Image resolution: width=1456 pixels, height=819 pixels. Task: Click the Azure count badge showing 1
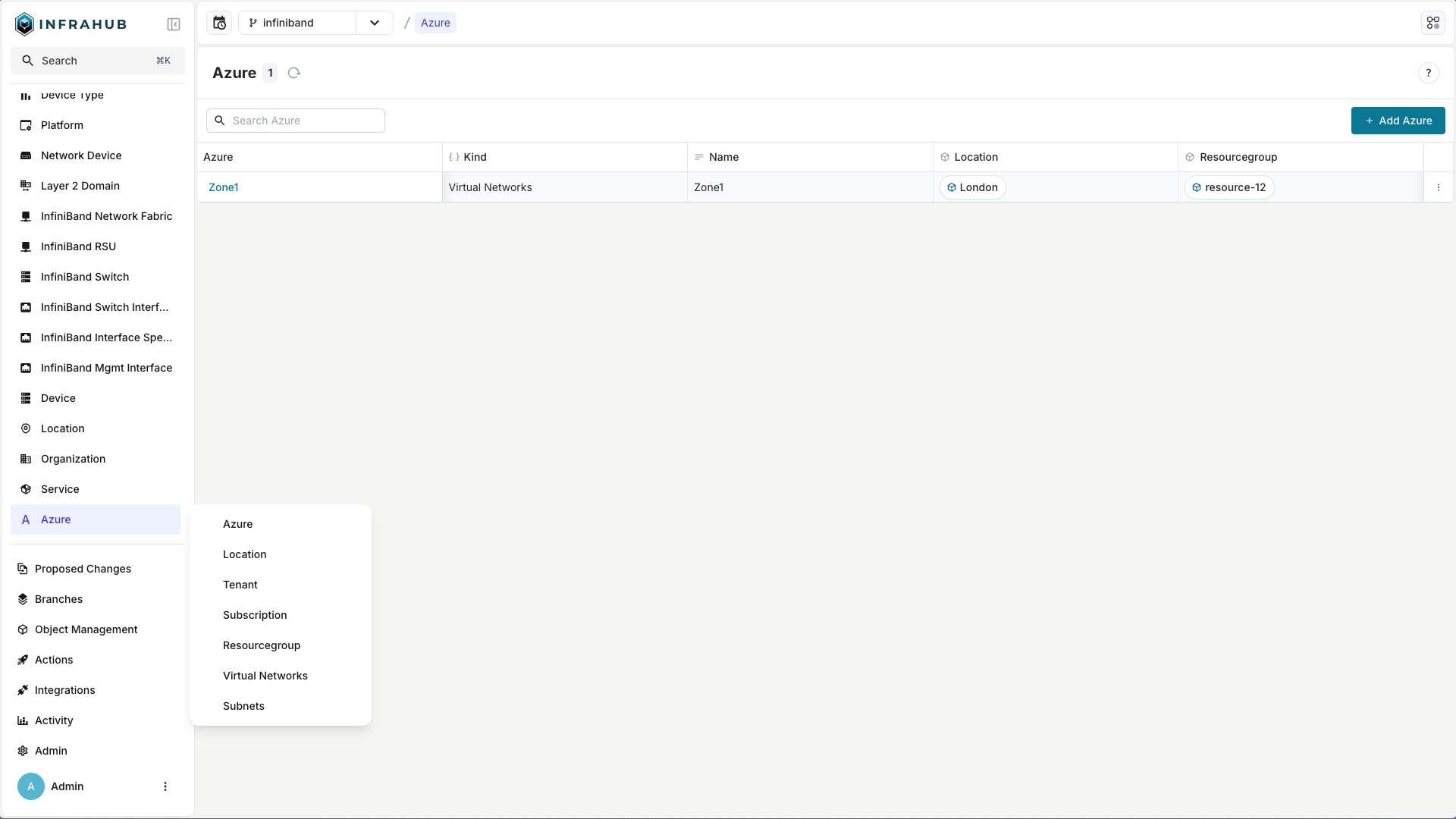click(x=270, y=73)
